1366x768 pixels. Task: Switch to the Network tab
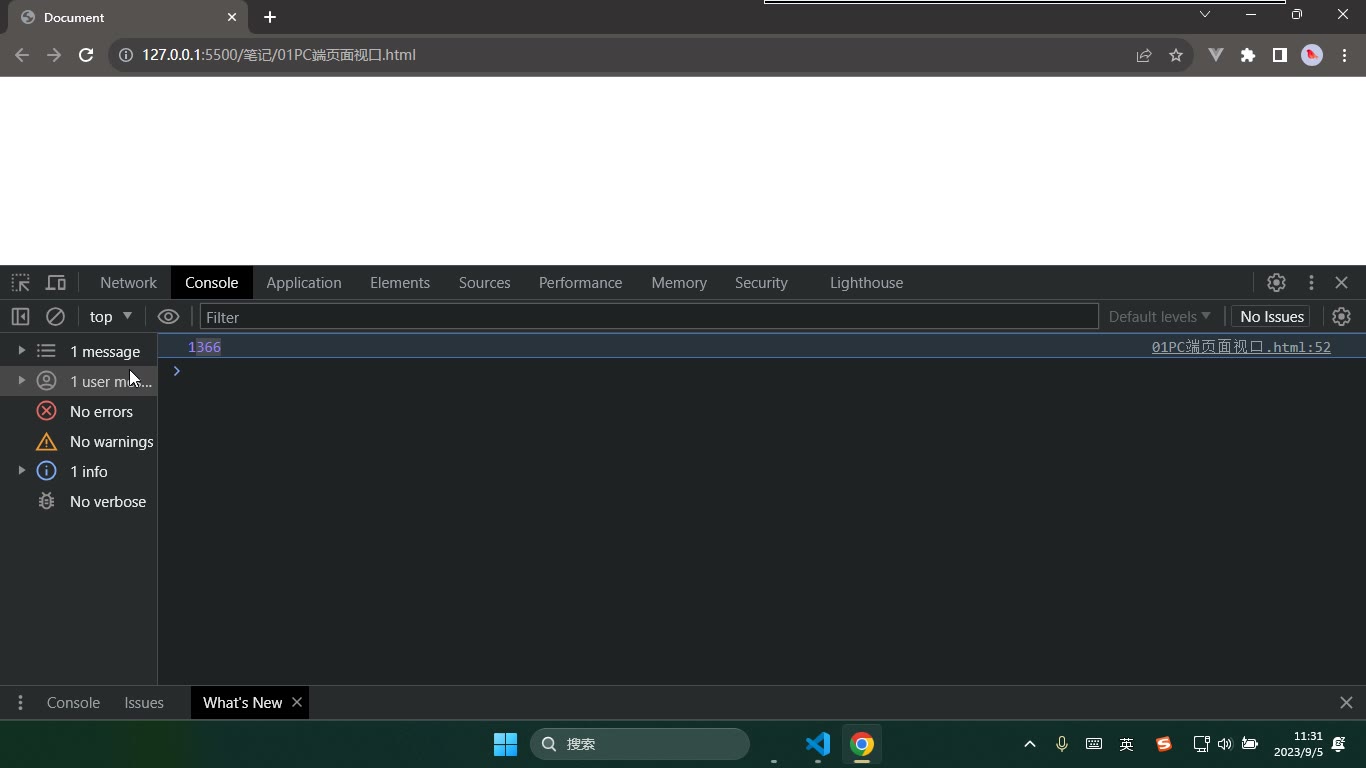pyautogui.click(x=128, y=283)
